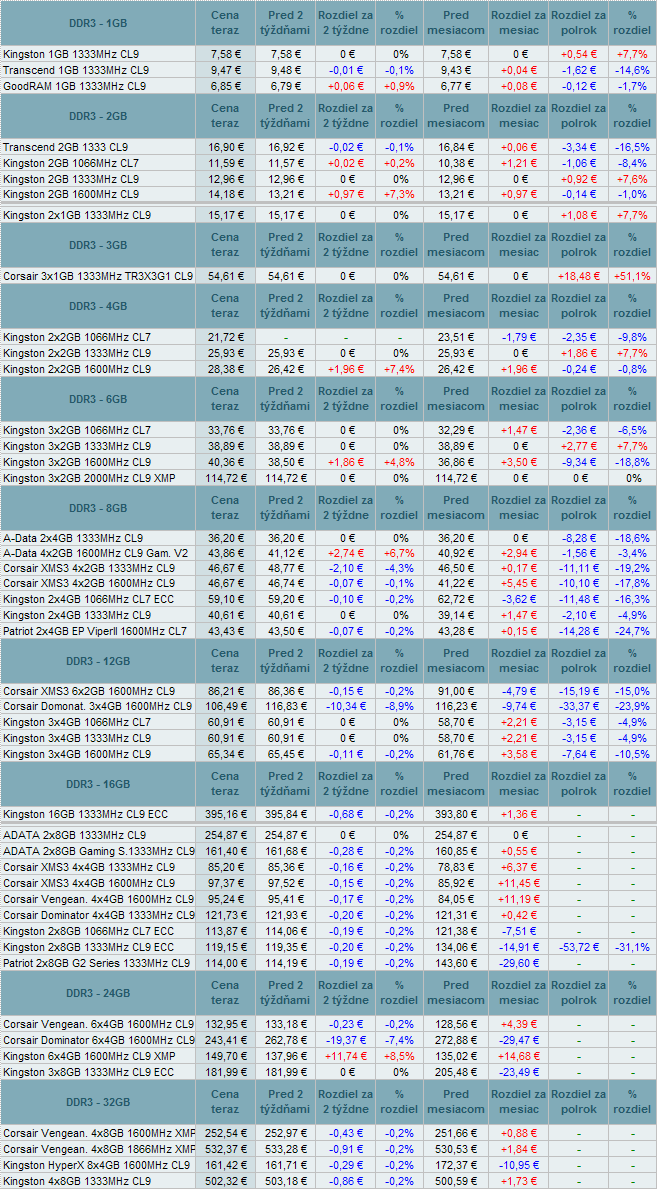Click 'Patriot 2x8GB G2 Series 1333MHz CL9' name

pos(96,963)
